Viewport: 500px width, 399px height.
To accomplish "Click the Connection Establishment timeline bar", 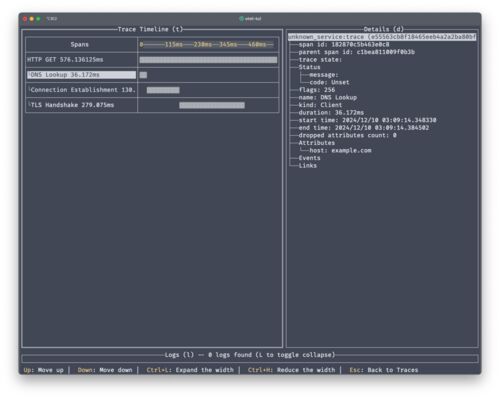I will point(163,90).
